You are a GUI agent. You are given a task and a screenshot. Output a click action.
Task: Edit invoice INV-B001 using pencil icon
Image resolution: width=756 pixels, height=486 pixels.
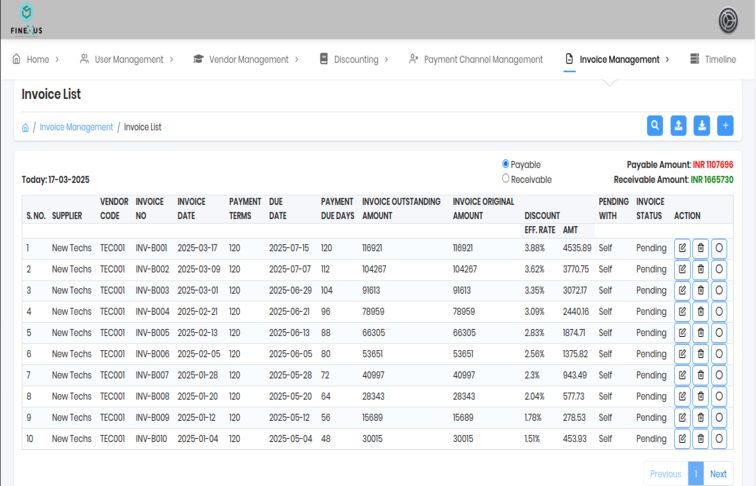click(x=682, y=248)
